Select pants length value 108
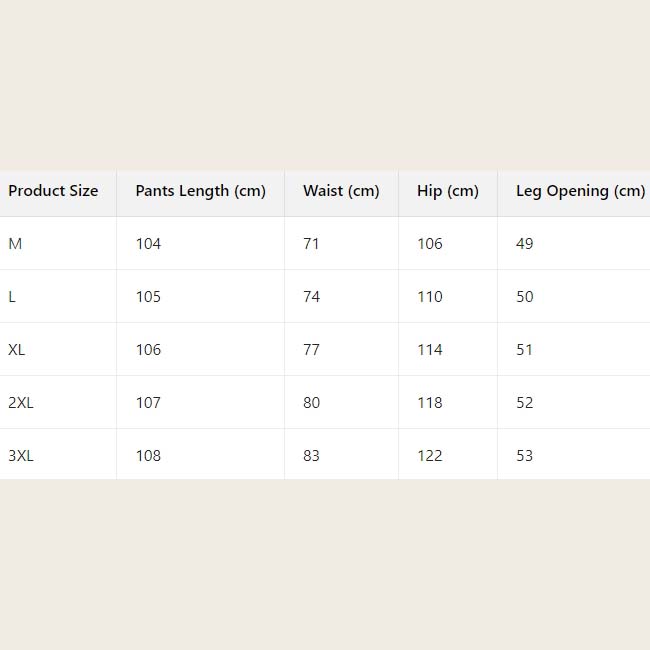 pyautogui.click(x=148, y=456)
